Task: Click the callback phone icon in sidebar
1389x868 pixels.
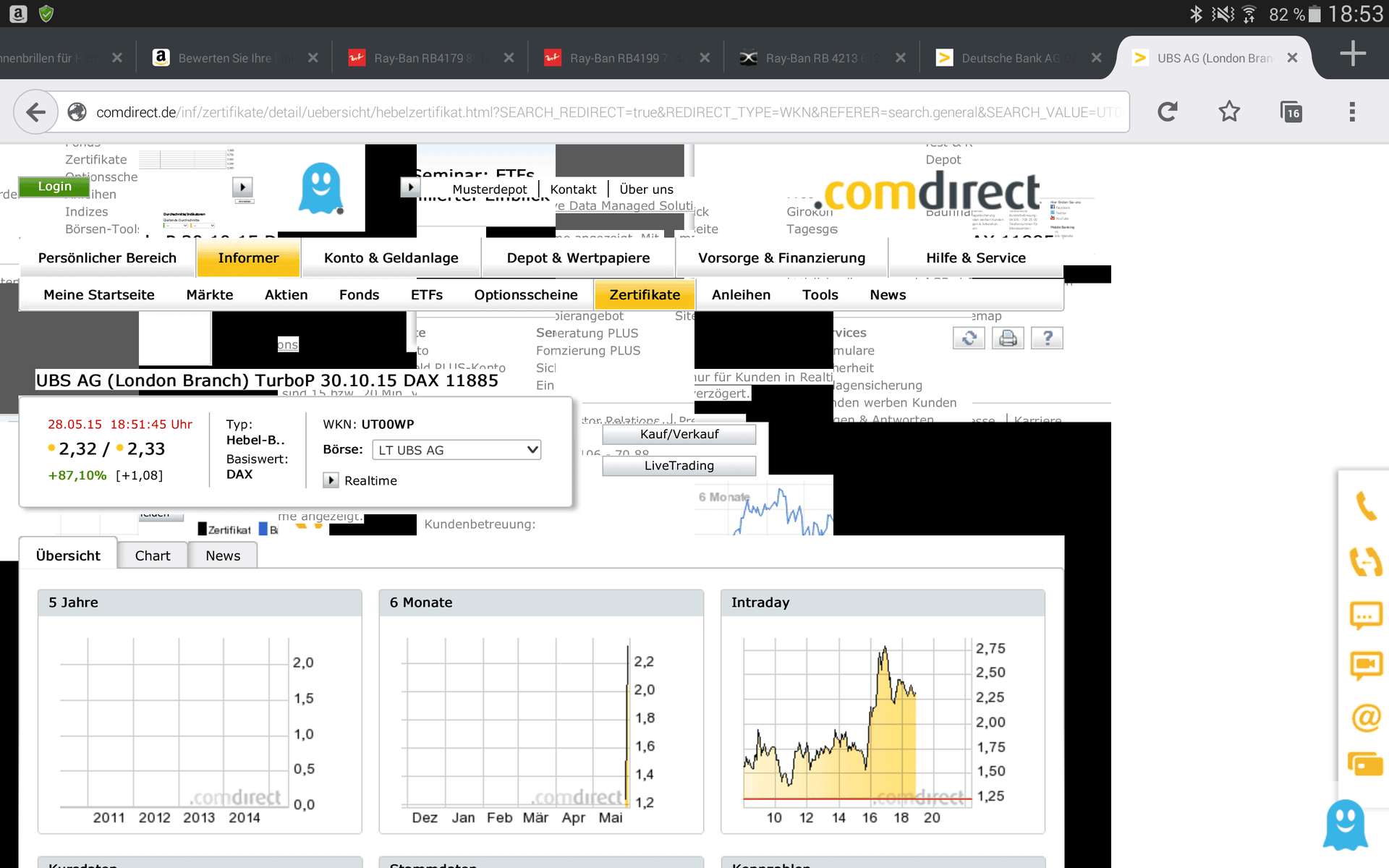Action: coord(1365,561)
